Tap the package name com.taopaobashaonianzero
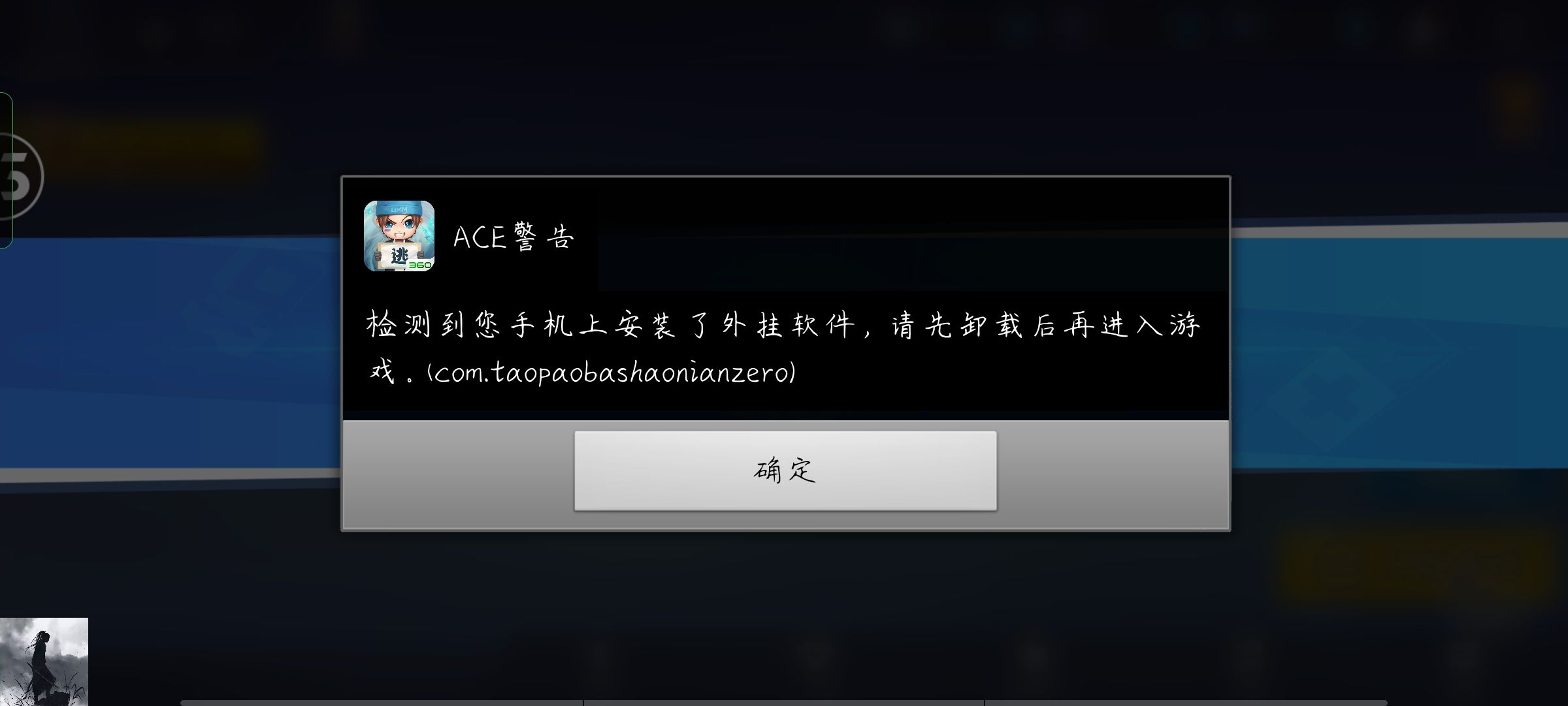 (x=612, y=373)
